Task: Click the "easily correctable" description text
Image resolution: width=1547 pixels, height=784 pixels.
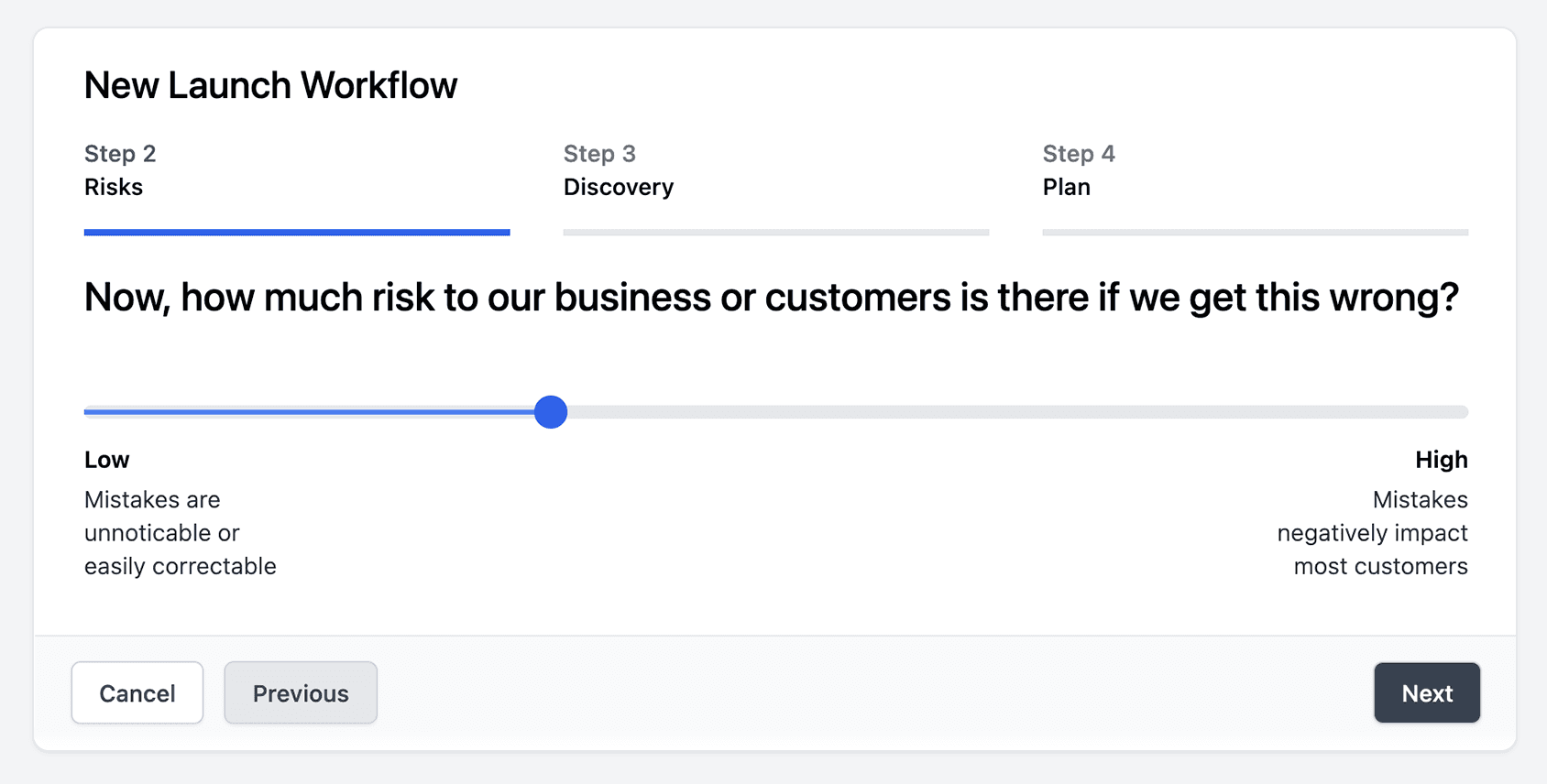Action: click(x=181, y=566)
